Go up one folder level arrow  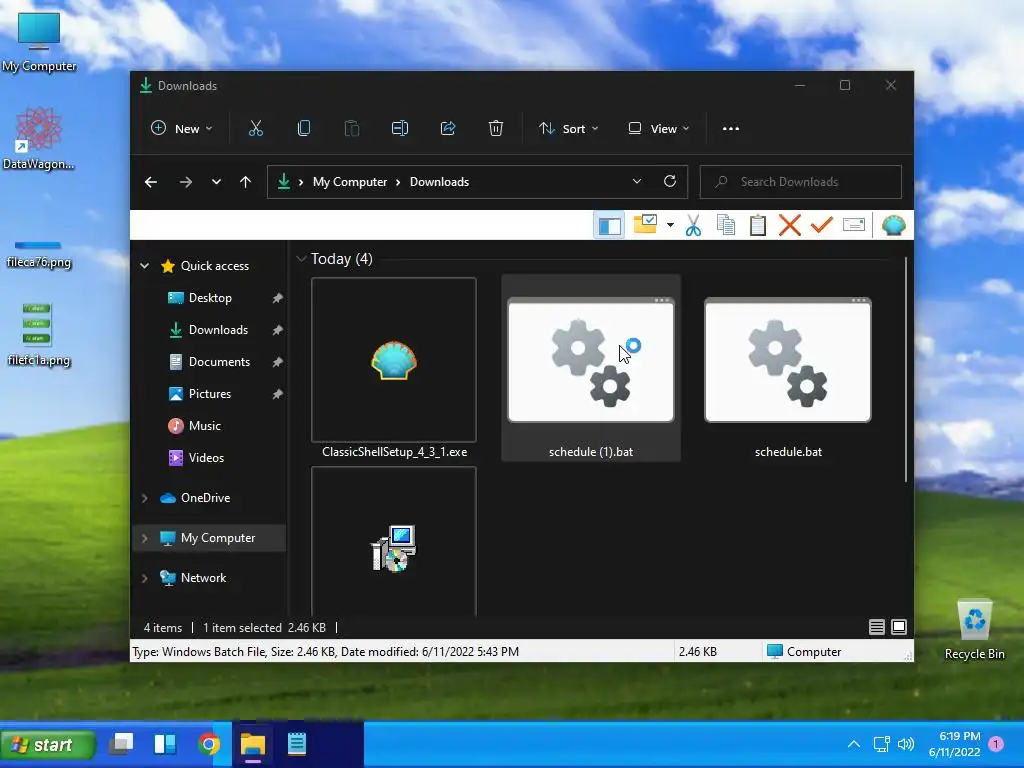click(x=246, y=182)
